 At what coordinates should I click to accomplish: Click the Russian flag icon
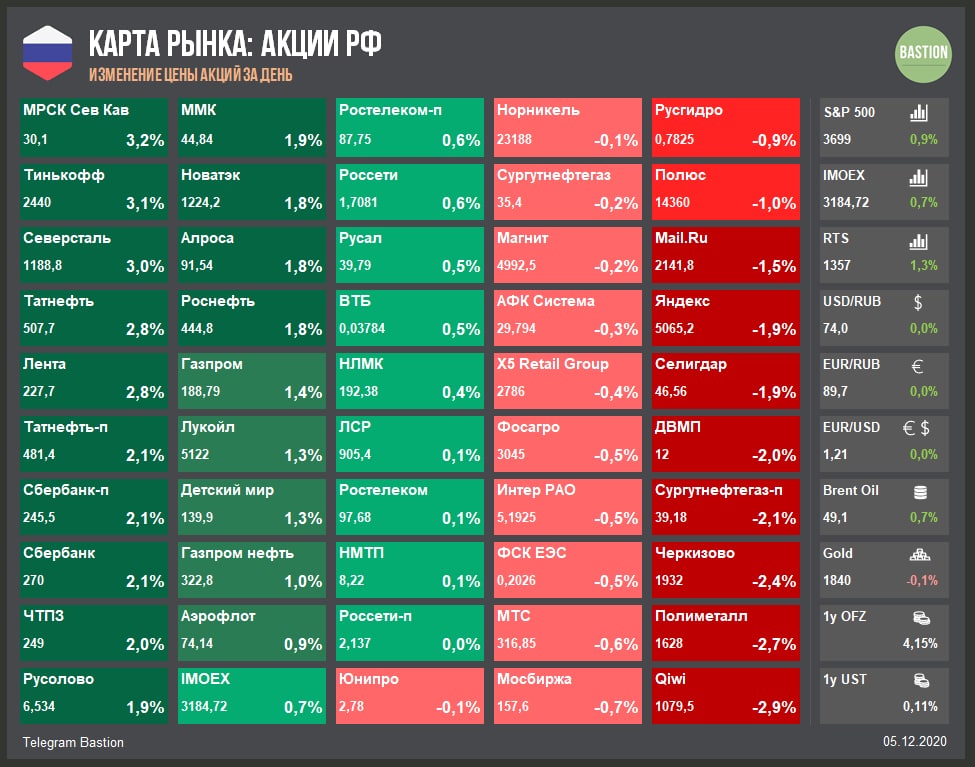(x=48, y=53)
